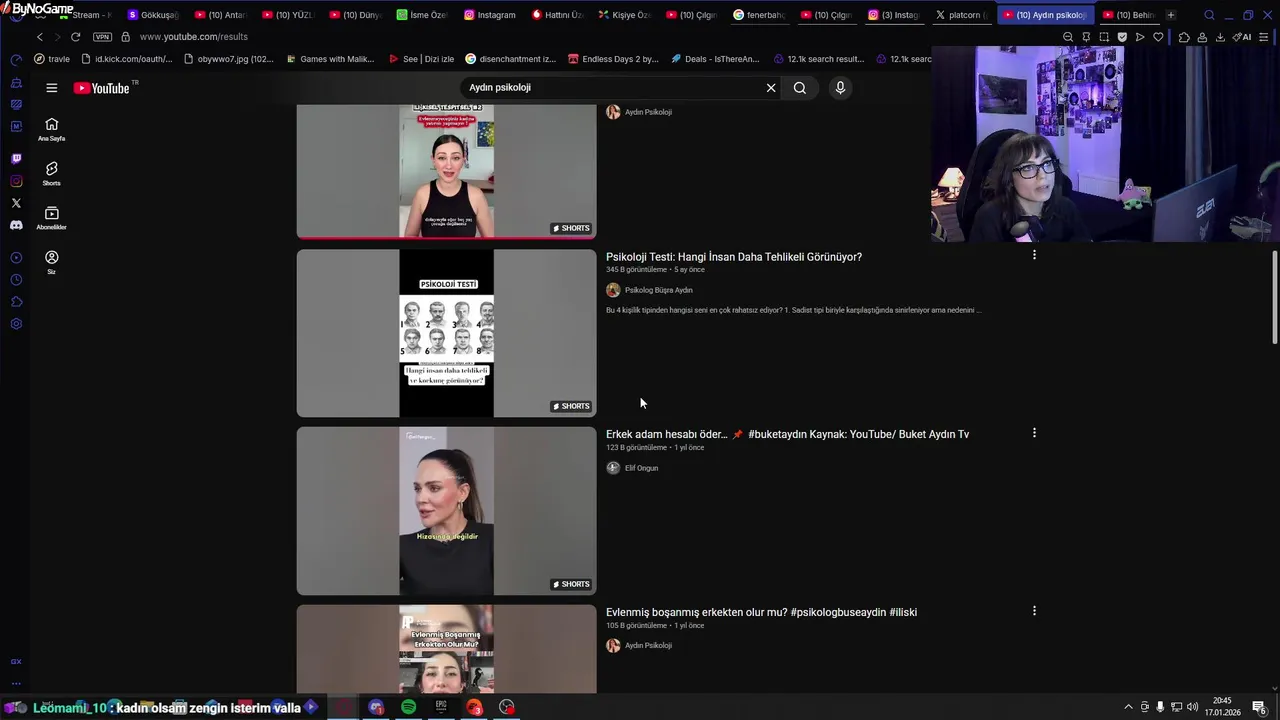Click the browser back arrow
The width and height of the screenshot is (1280, 720).
40,37
